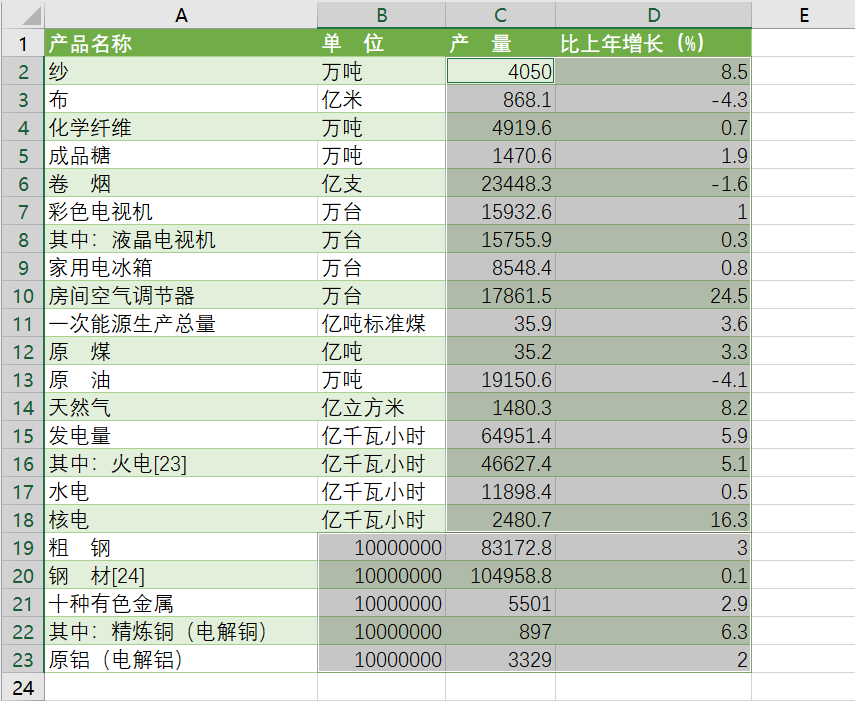
Task: Click cell with value 104958.8
Action: (500, 576)
